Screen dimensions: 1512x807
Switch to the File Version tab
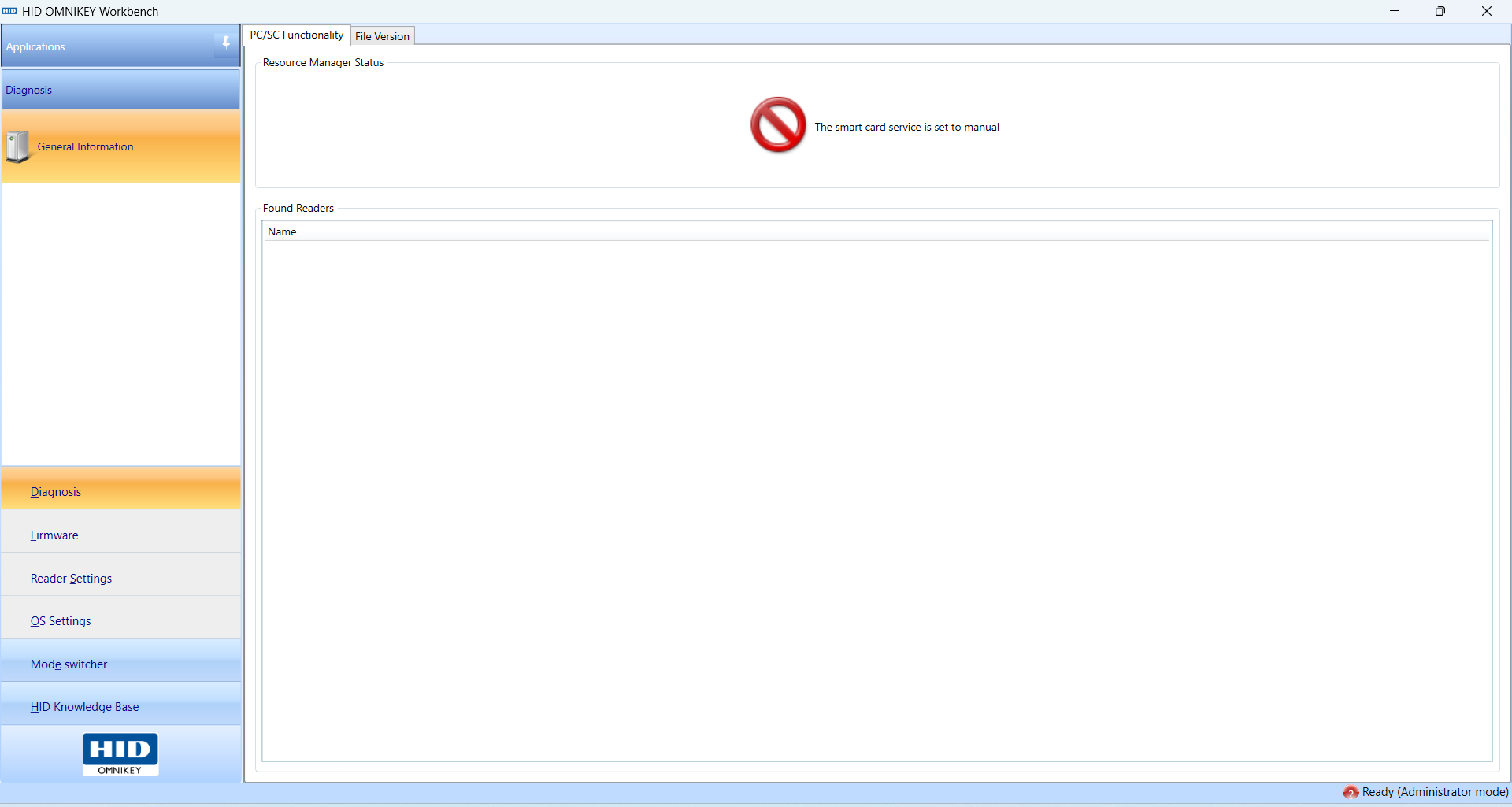click(x=382, y=36)
